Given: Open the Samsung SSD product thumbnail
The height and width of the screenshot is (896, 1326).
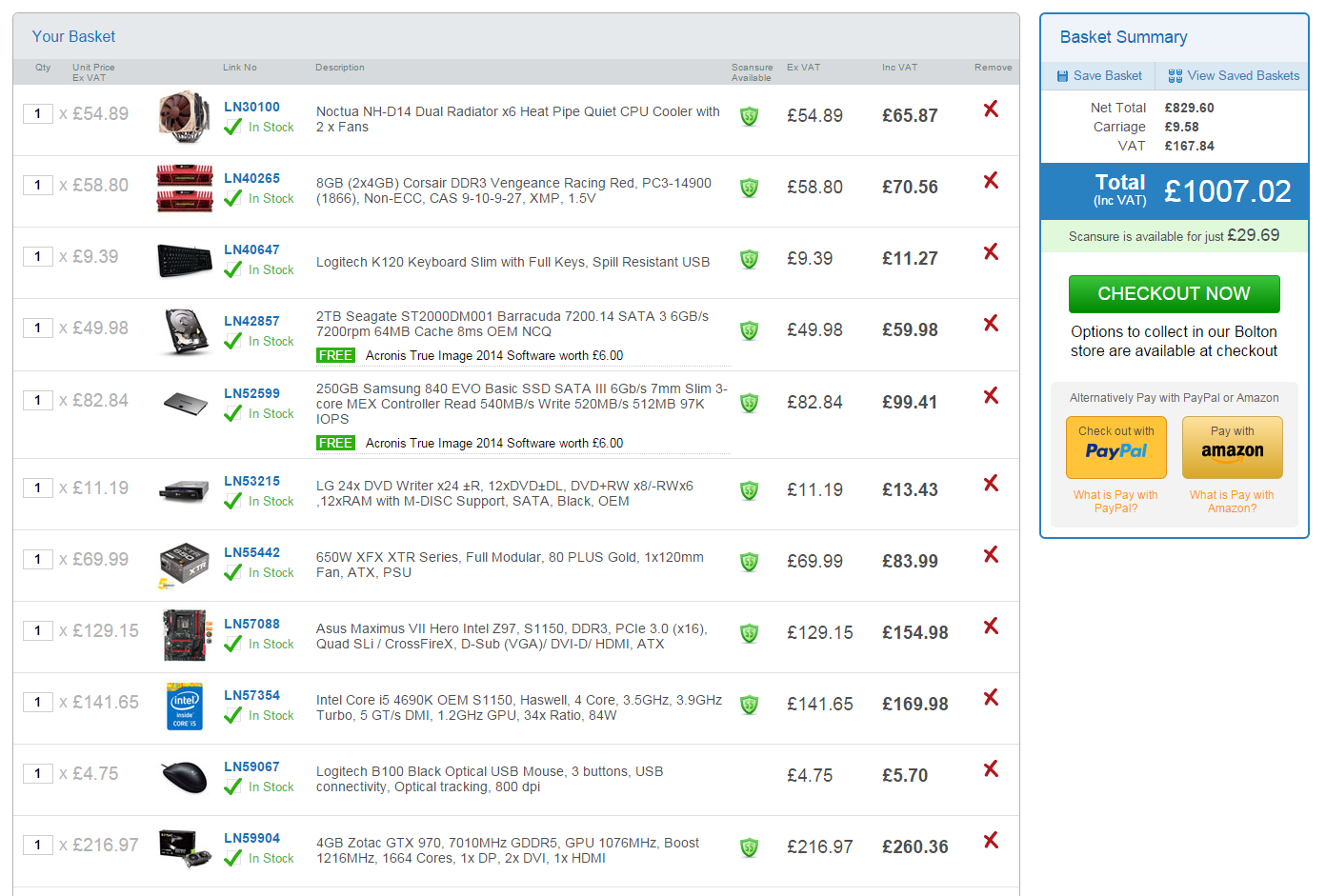Looking at the screenshot, I should [x=186, y=404].
